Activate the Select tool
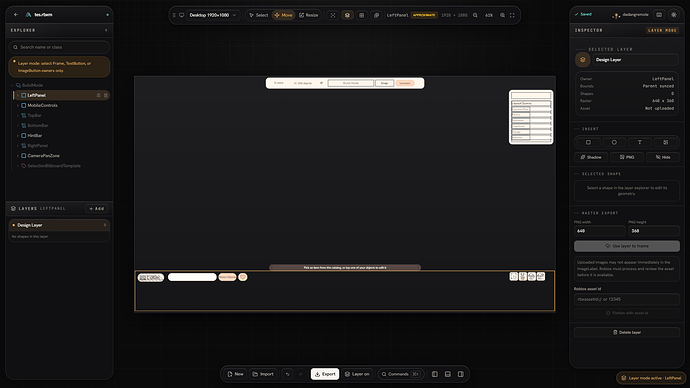The image size is (690, 388). point(259,15)
